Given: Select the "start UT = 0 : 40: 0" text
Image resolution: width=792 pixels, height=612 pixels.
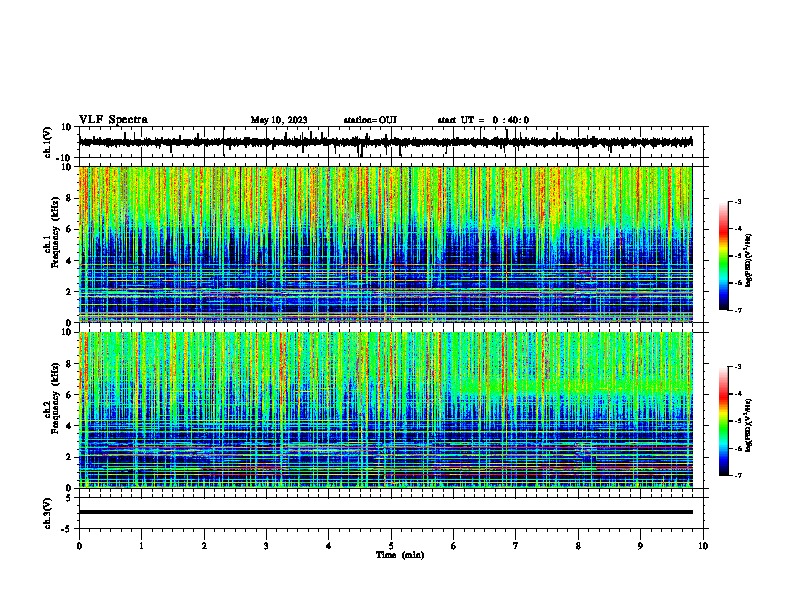Looking at the screenshot, I should pyautogui.click(x=483, y=120).
